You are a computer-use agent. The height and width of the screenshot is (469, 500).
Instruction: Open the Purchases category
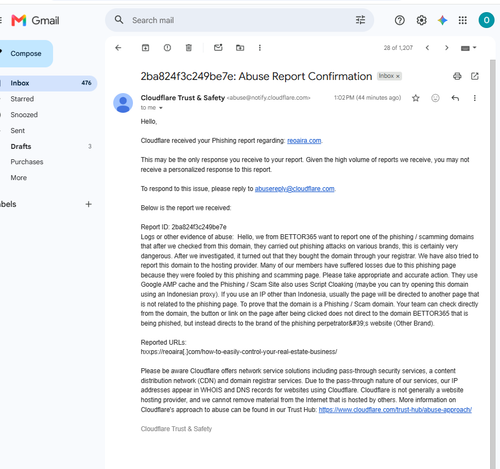click(27, 162)
